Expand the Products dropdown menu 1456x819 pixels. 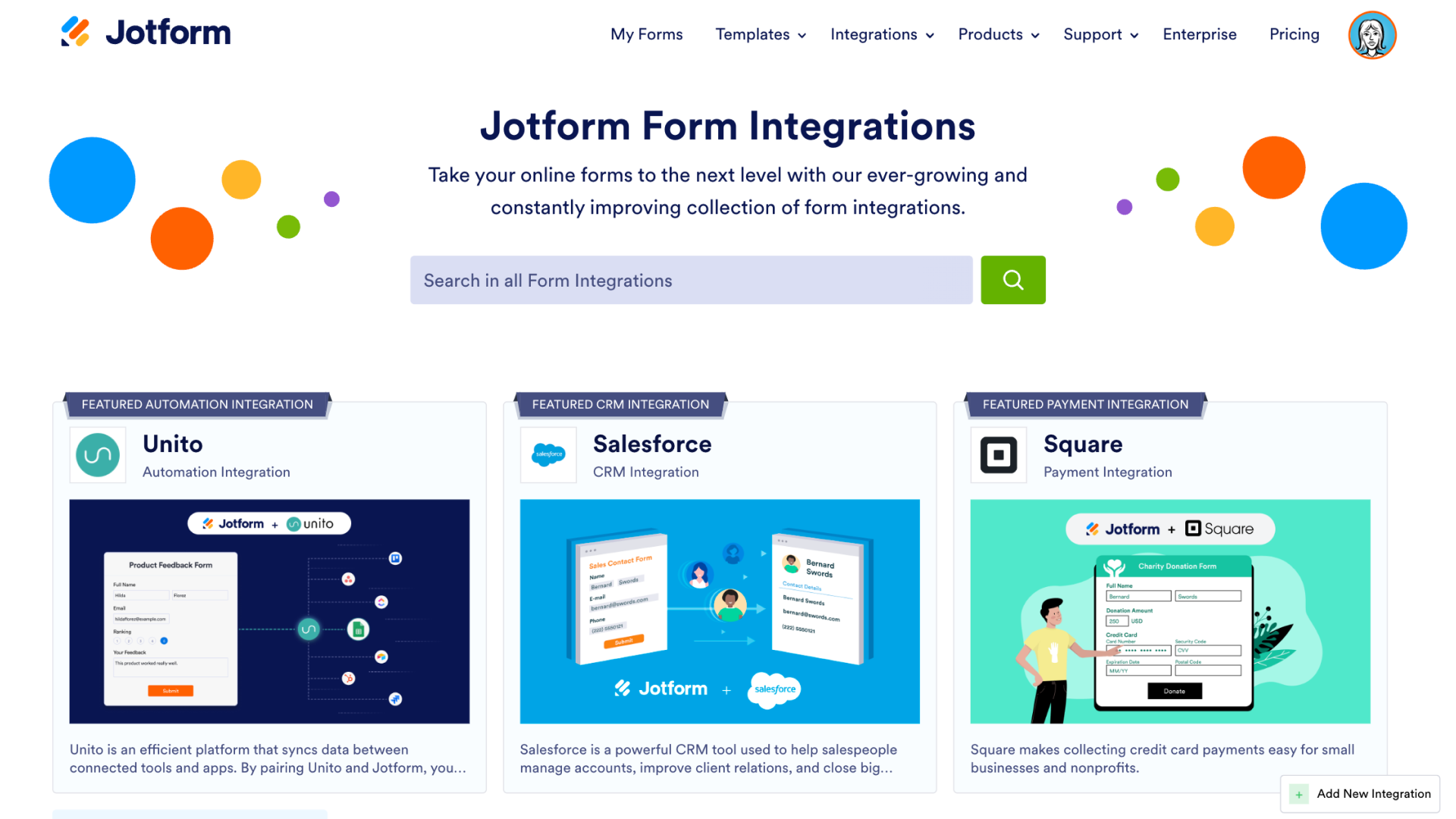click(997, 35)
